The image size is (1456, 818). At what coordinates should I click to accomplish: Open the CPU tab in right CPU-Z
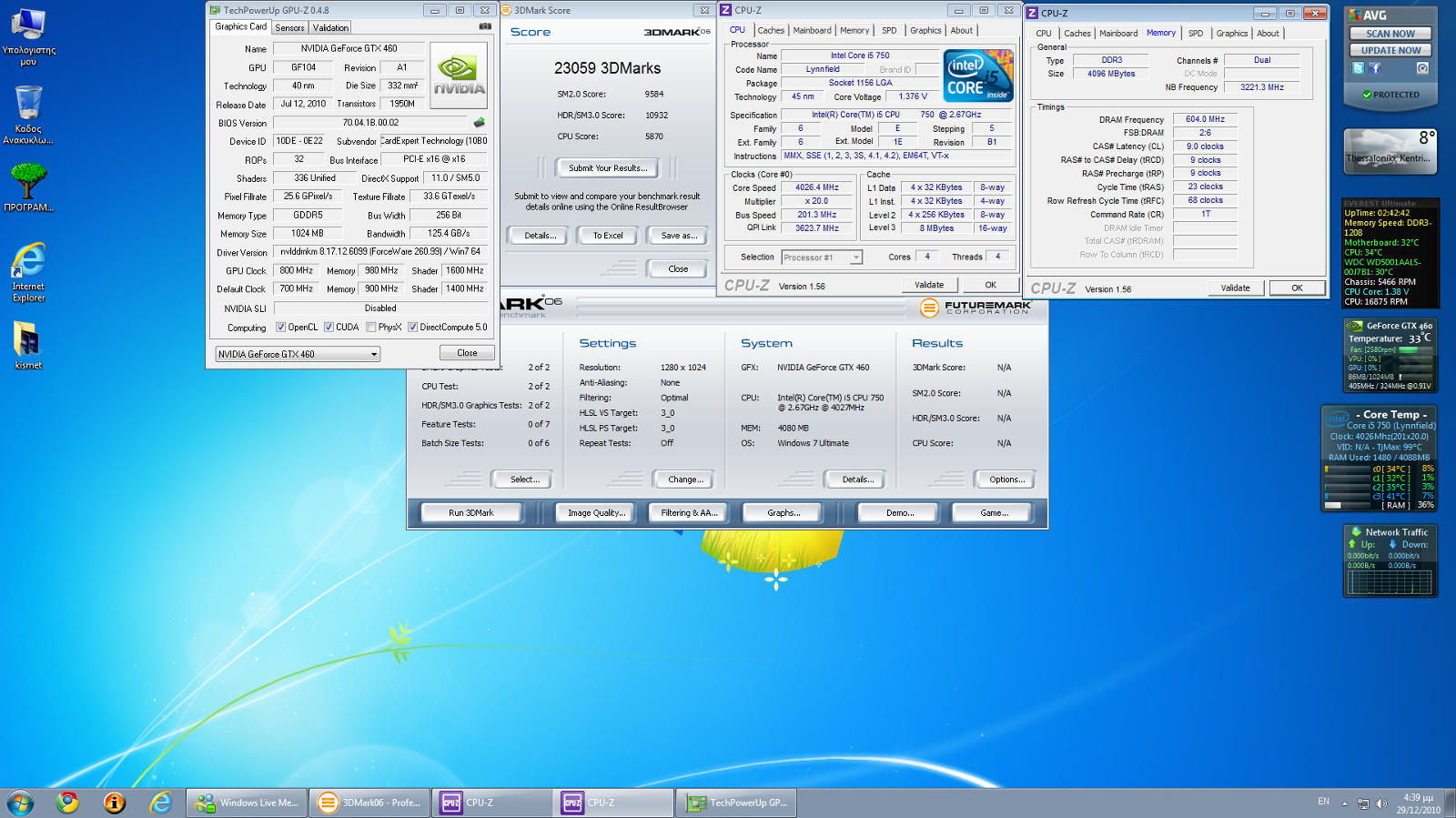(1044, 33)
